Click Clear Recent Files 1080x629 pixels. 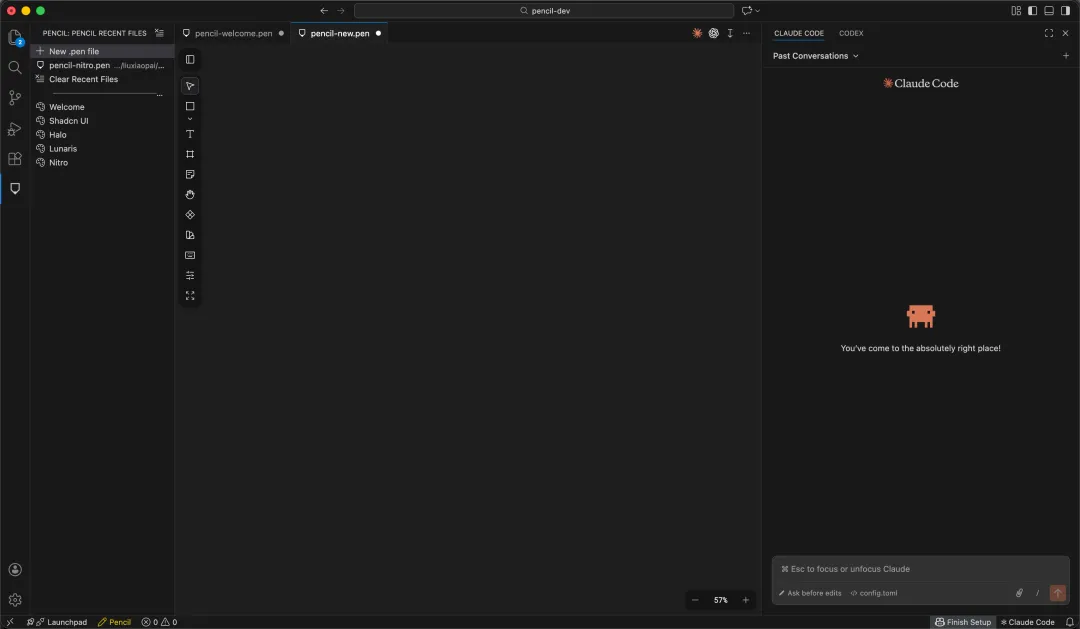[102, 79]
